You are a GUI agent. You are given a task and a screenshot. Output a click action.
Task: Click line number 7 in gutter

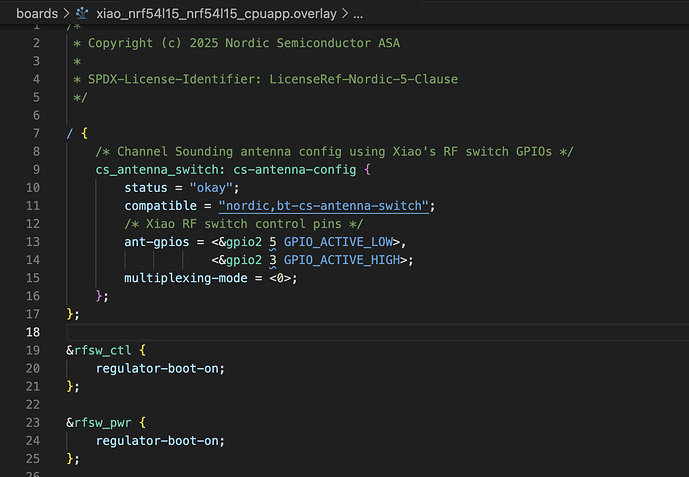[x=36, y=133]
